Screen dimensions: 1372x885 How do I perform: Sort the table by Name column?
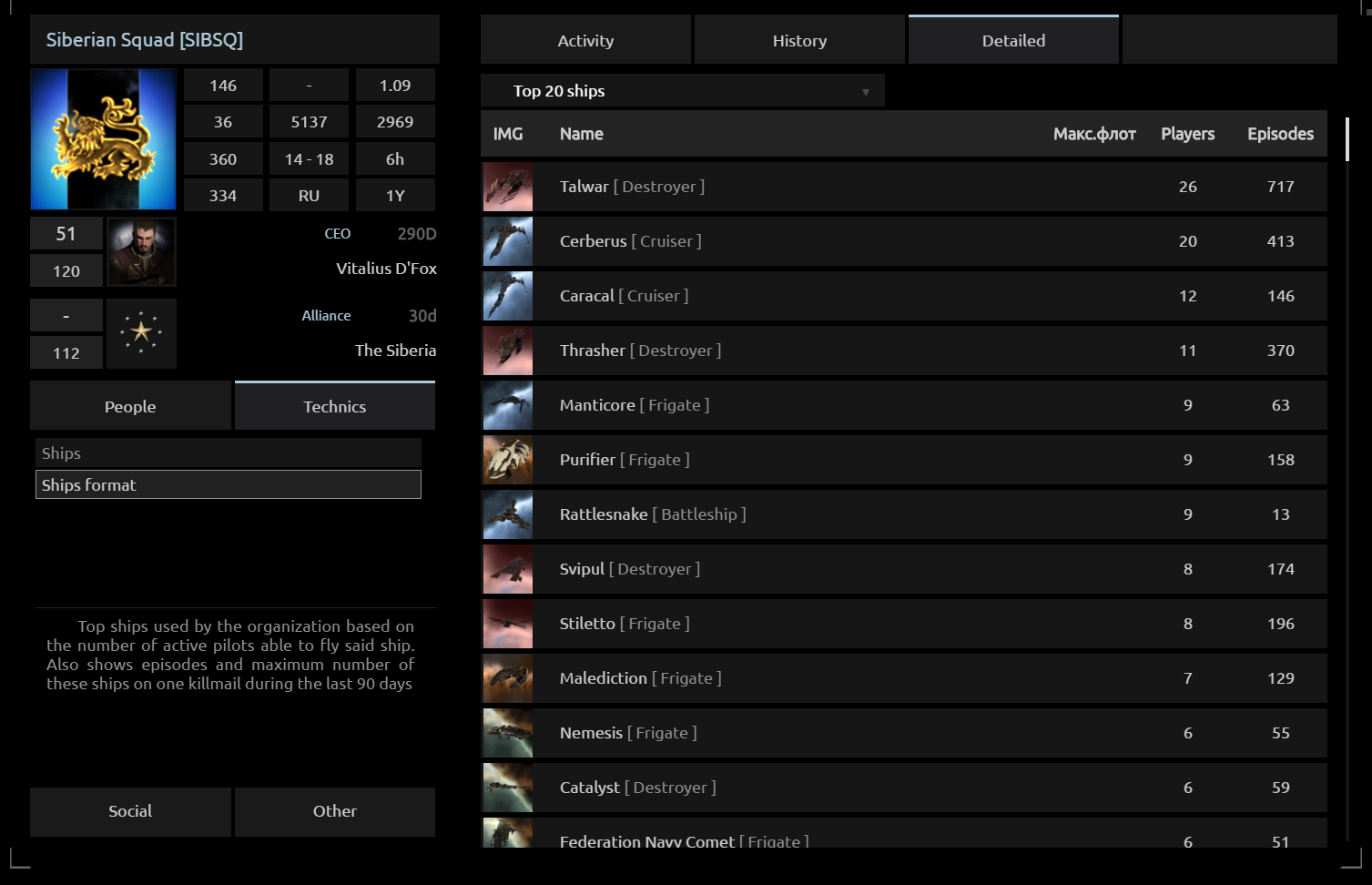581,134
